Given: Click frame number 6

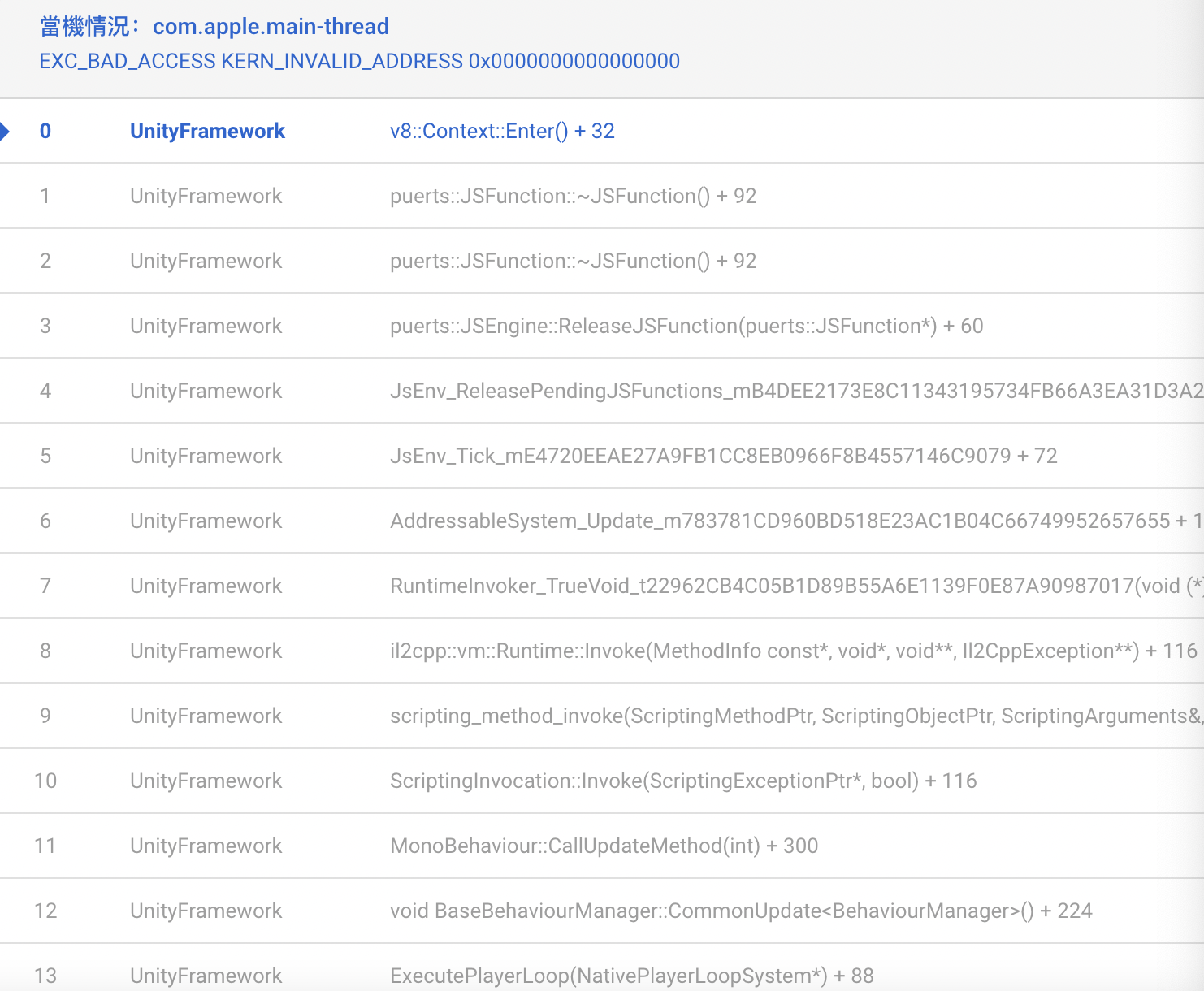Looking at the screenshot, I should [x=45, y=521].
